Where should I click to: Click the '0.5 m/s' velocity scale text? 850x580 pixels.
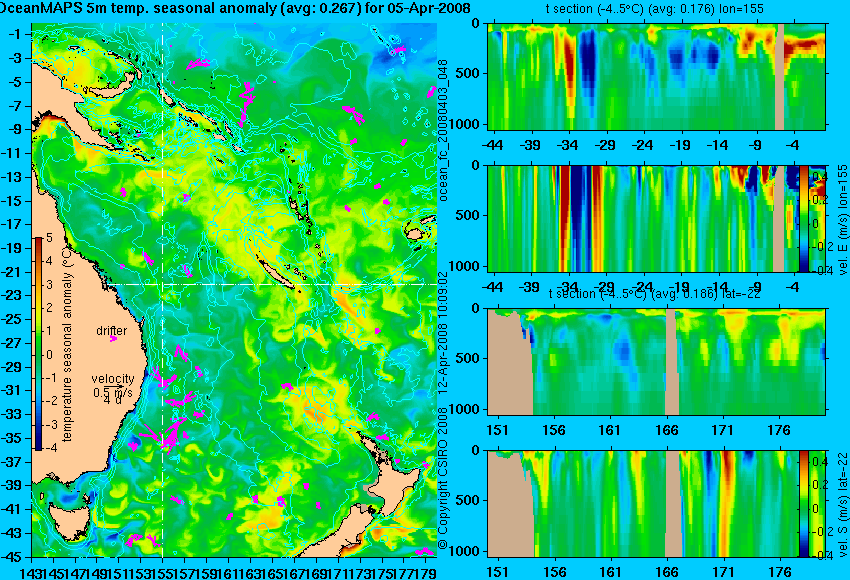(x=113, y=392)
